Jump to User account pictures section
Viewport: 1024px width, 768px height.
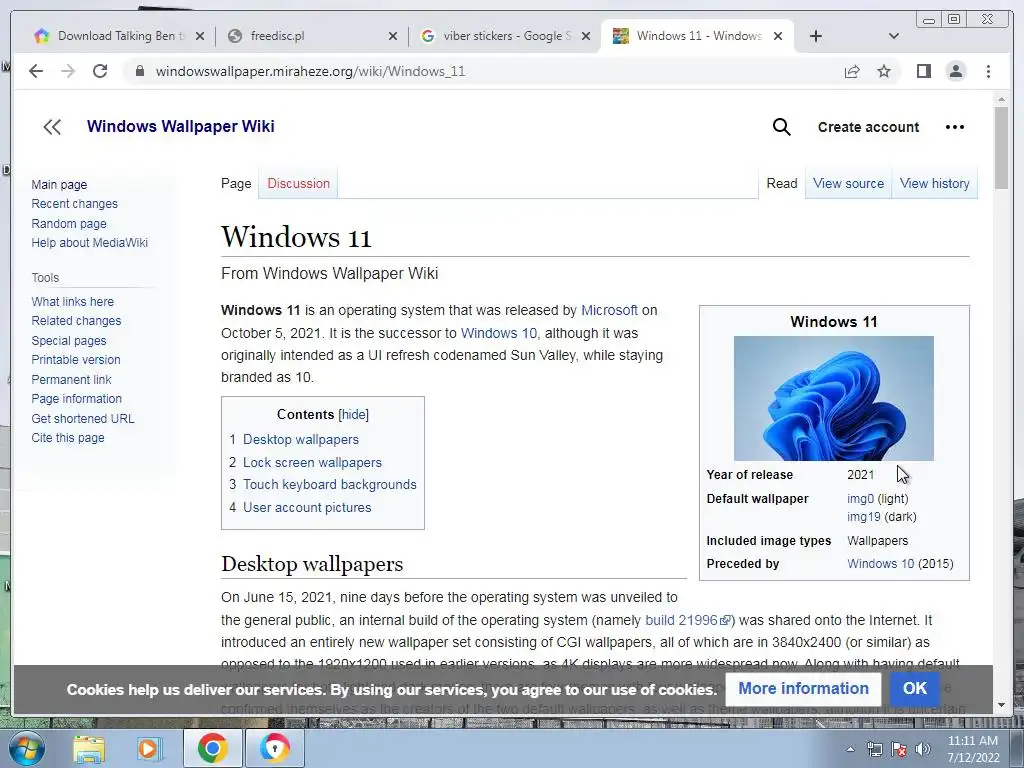point(307,507)
